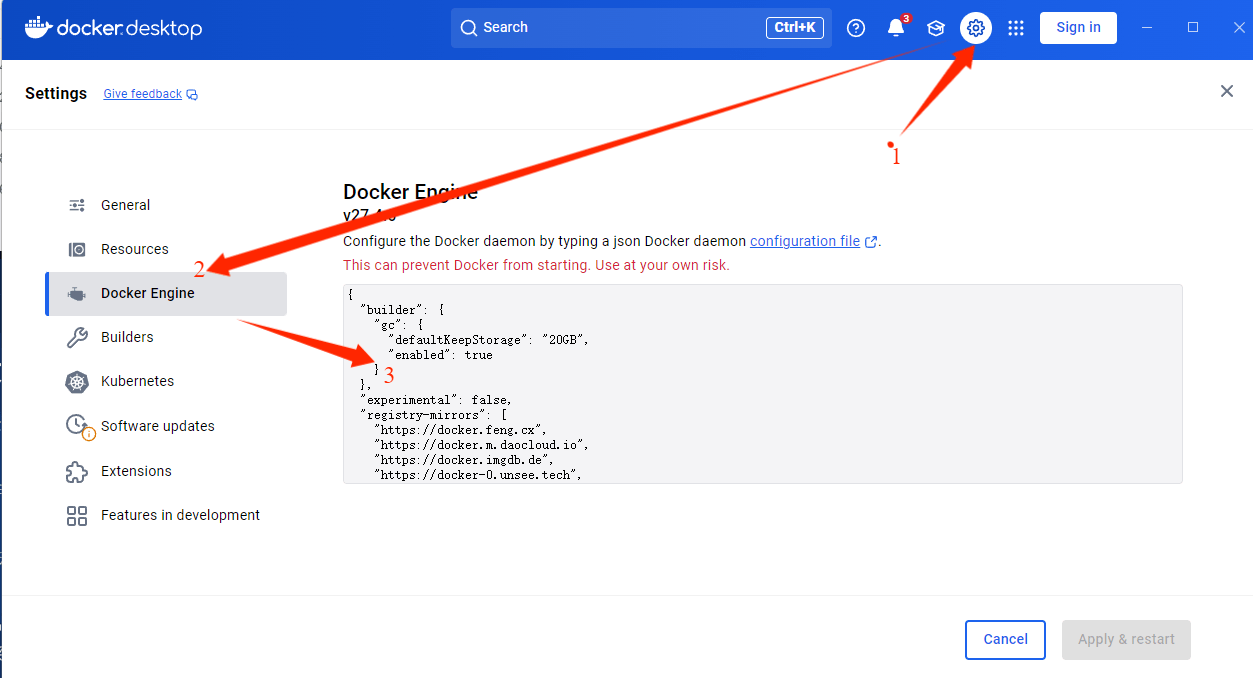Click the Kubernetes wheel icon
The width and height of the screenshot is (1253, 678).
[x=77, y=381]
